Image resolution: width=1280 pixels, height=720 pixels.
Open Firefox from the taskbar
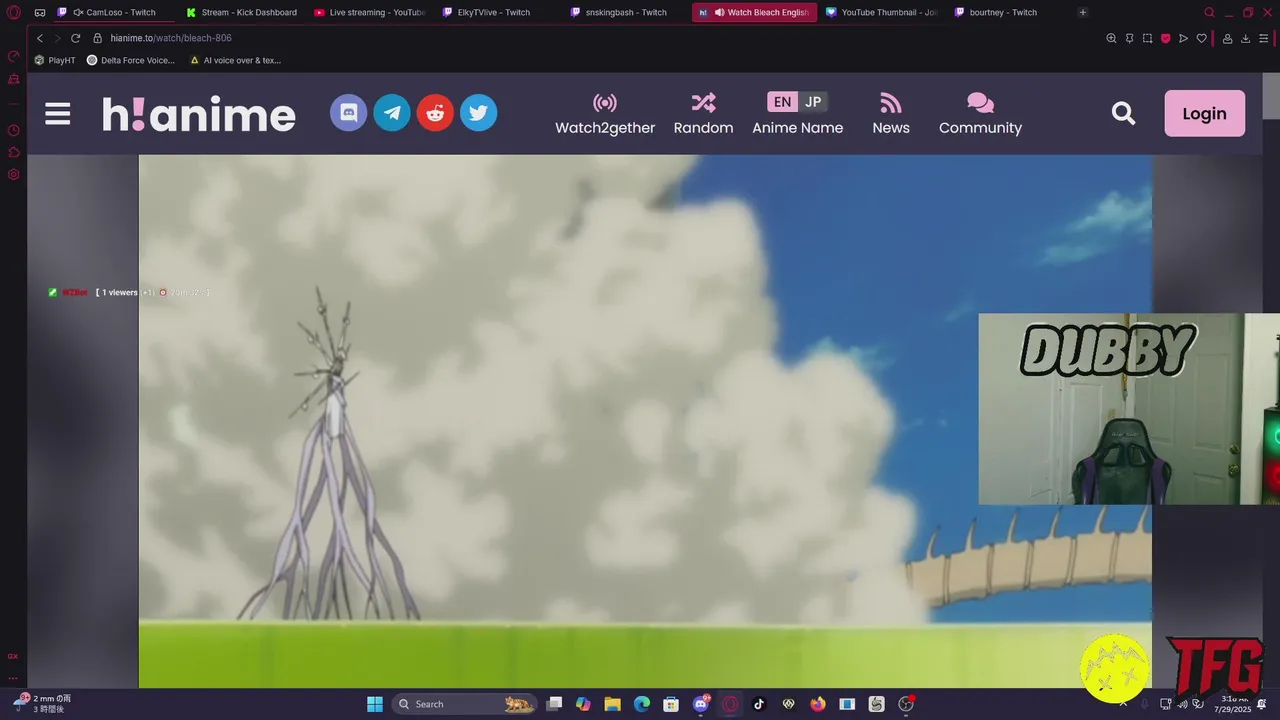[x=818, y=704]
